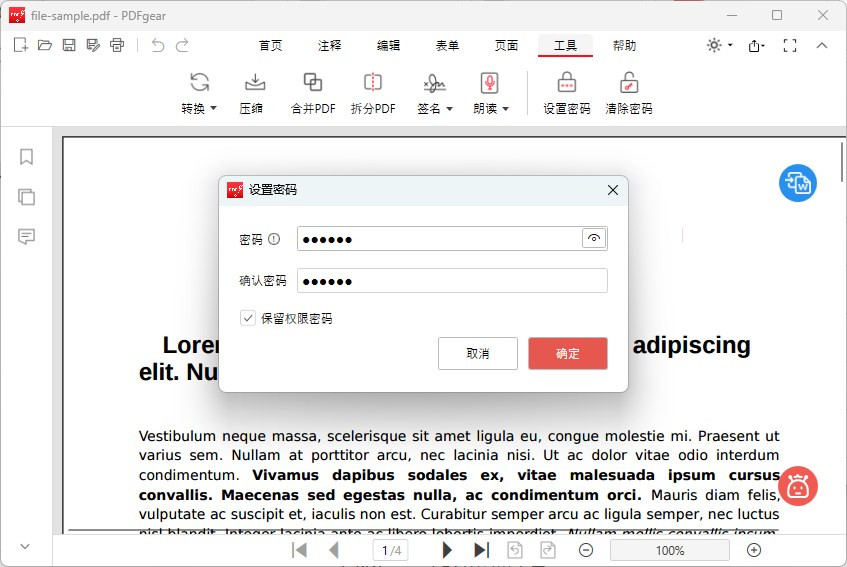Uncheck the 保留权限密码 checkbox
Screen dimensions: 847x567
point(247,318)
